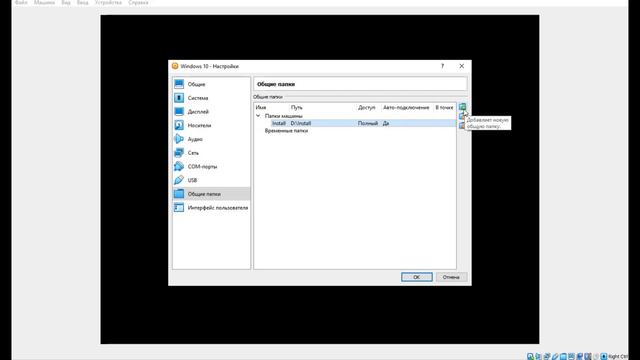Click the В точке column header
The image size is (640, 360).
444,107
